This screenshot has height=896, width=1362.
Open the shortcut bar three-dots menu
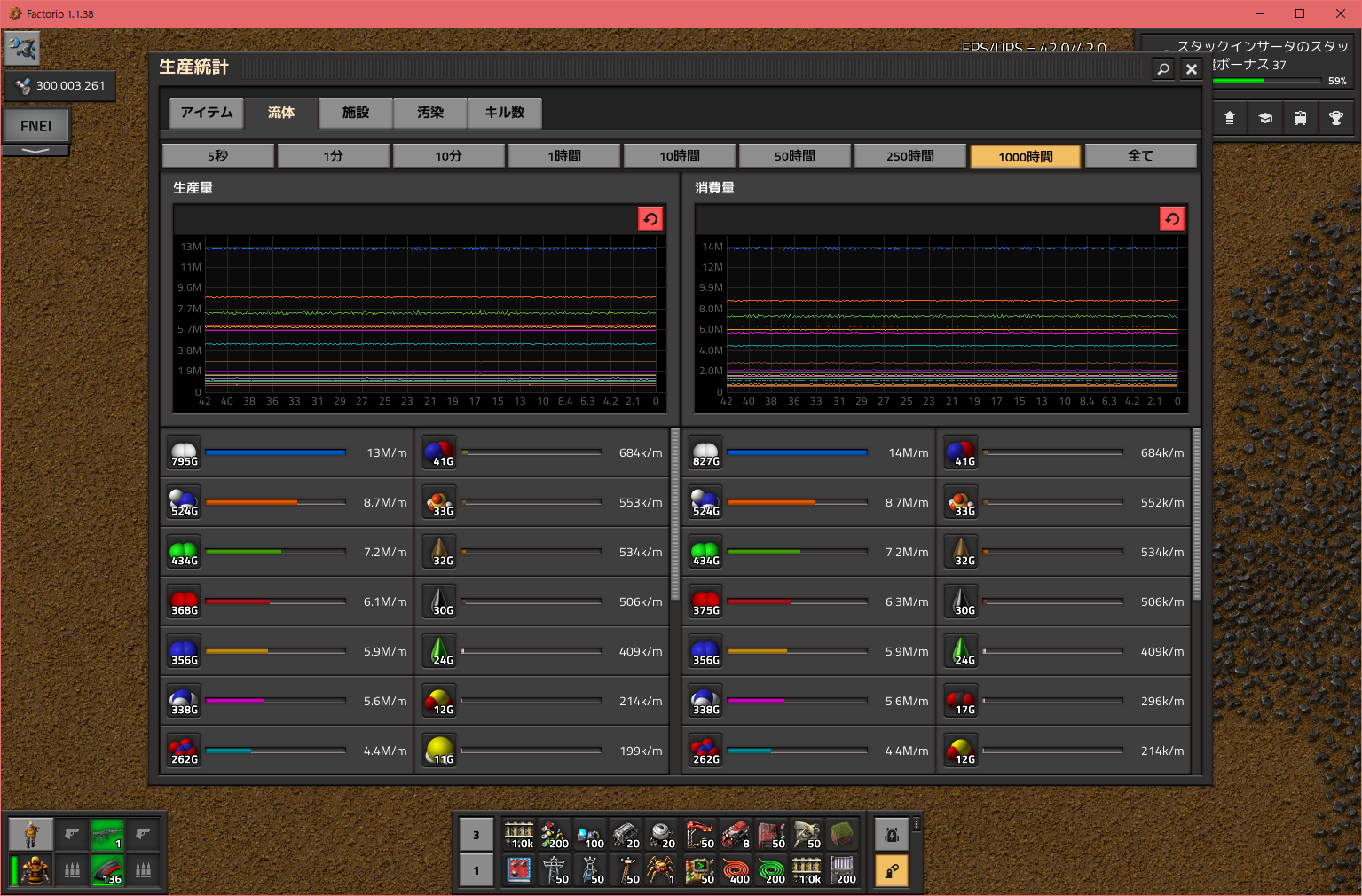pyautogui.click(x=917, y=825)
